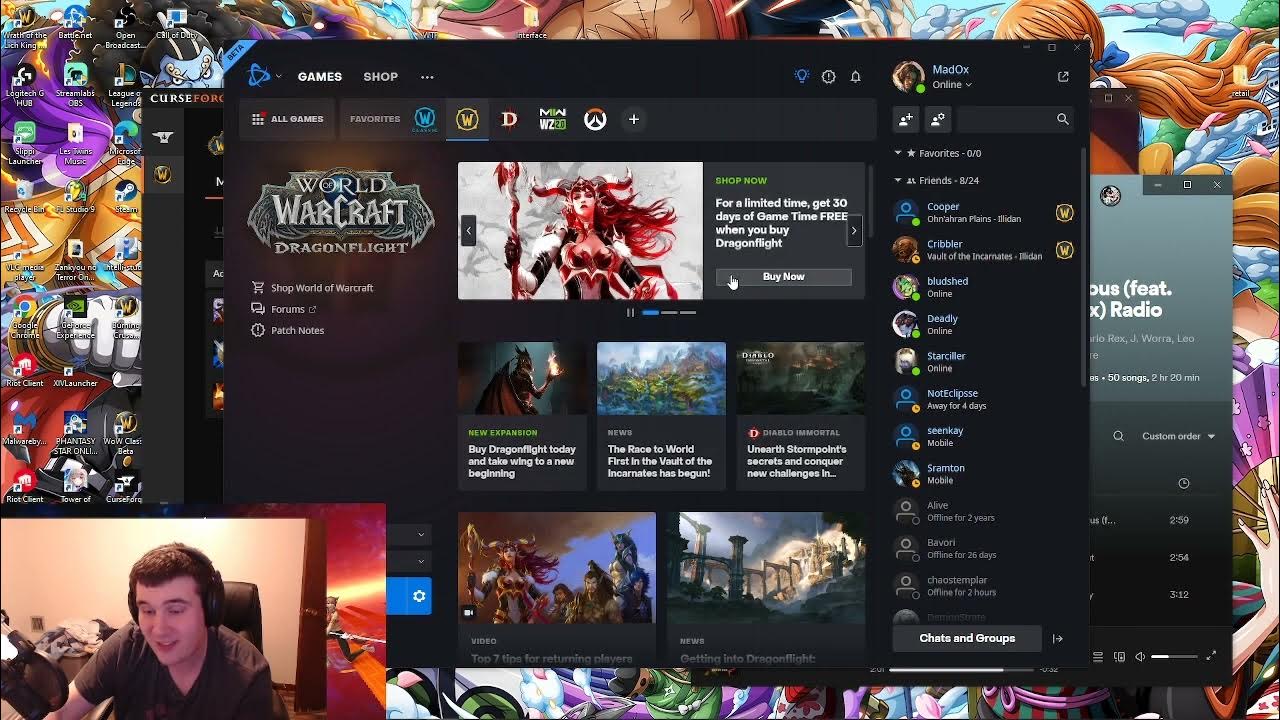Pop out the friends list window

[x=1063, y=76]
